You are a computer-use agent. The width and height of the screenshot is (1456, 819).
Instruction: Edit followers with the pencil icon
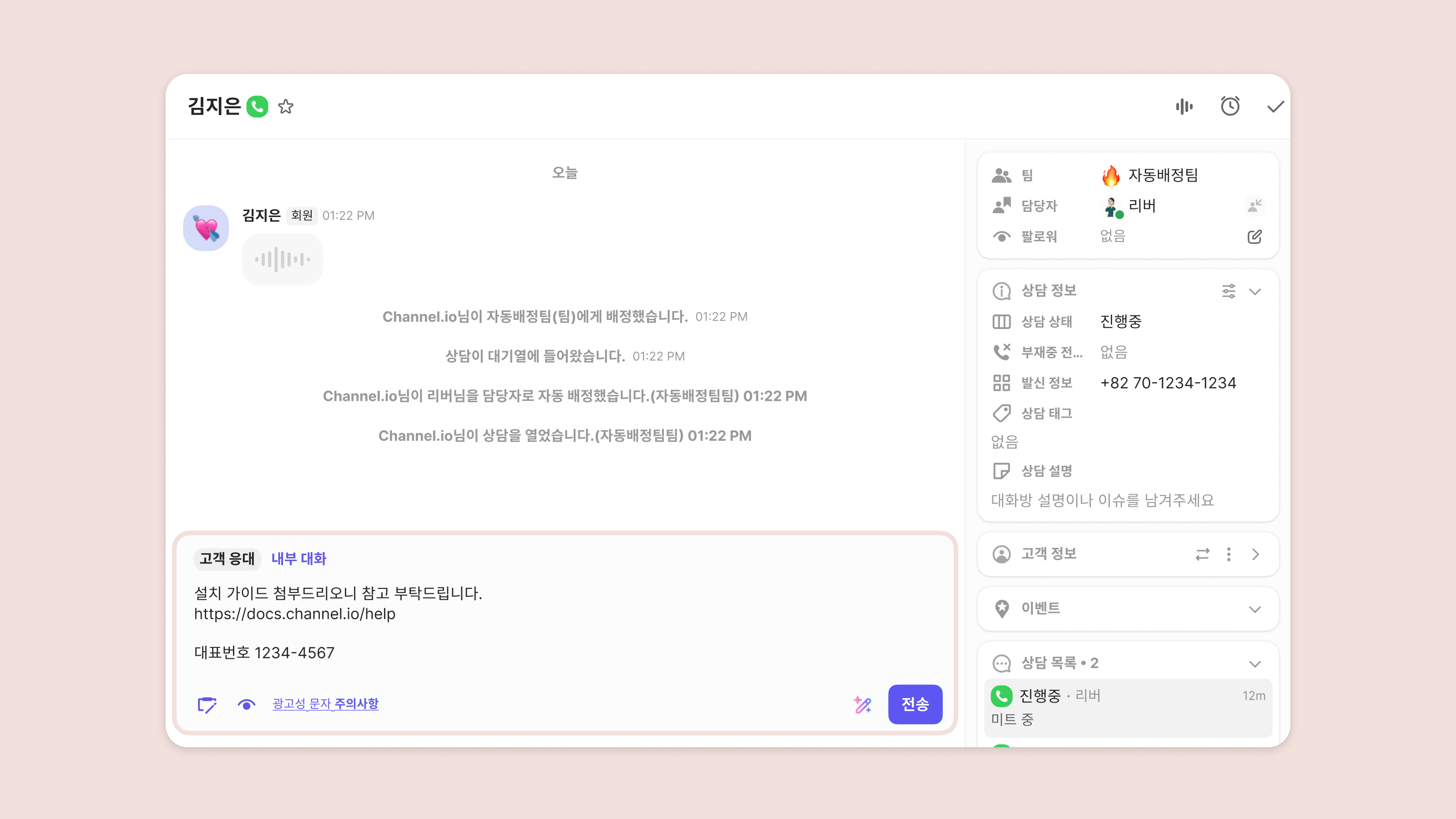pos(1254,236)
